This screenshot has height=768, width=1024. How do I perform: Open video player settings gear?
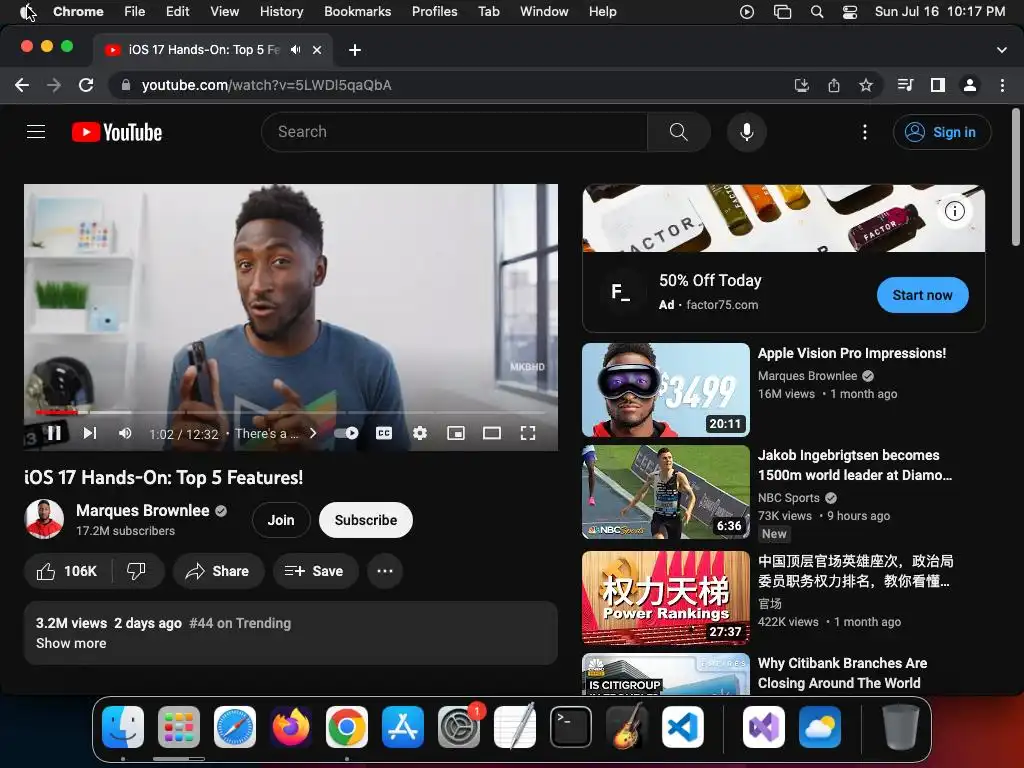click(x=420, y=433)
